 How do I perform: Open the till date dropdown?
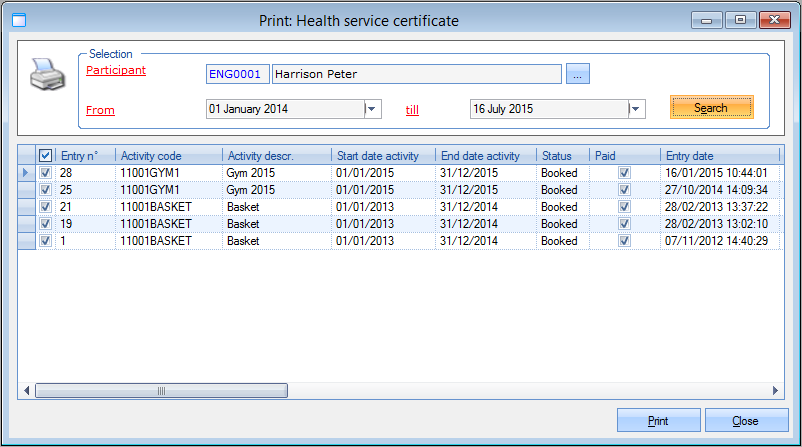pyautogui.click(x=636, y=109)
